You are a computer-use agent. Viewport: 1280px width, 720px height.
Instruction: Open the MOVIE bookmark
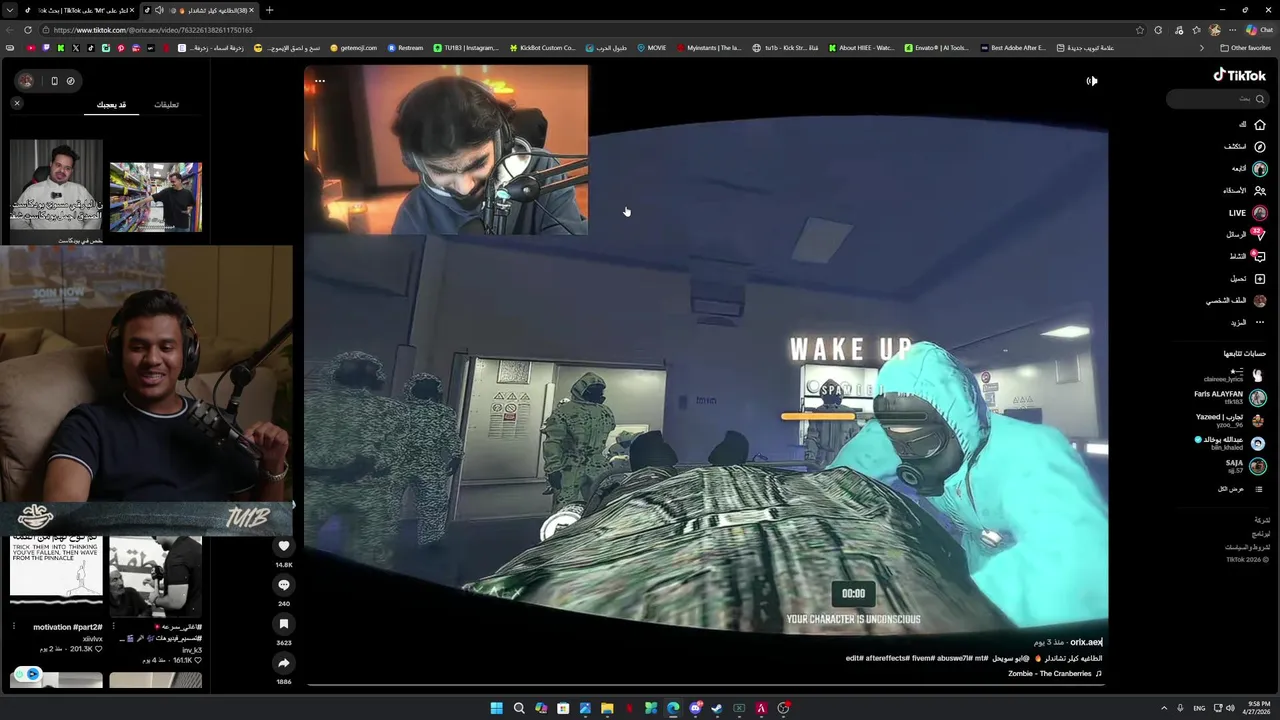pyautogui.click(x=651, y=48)
